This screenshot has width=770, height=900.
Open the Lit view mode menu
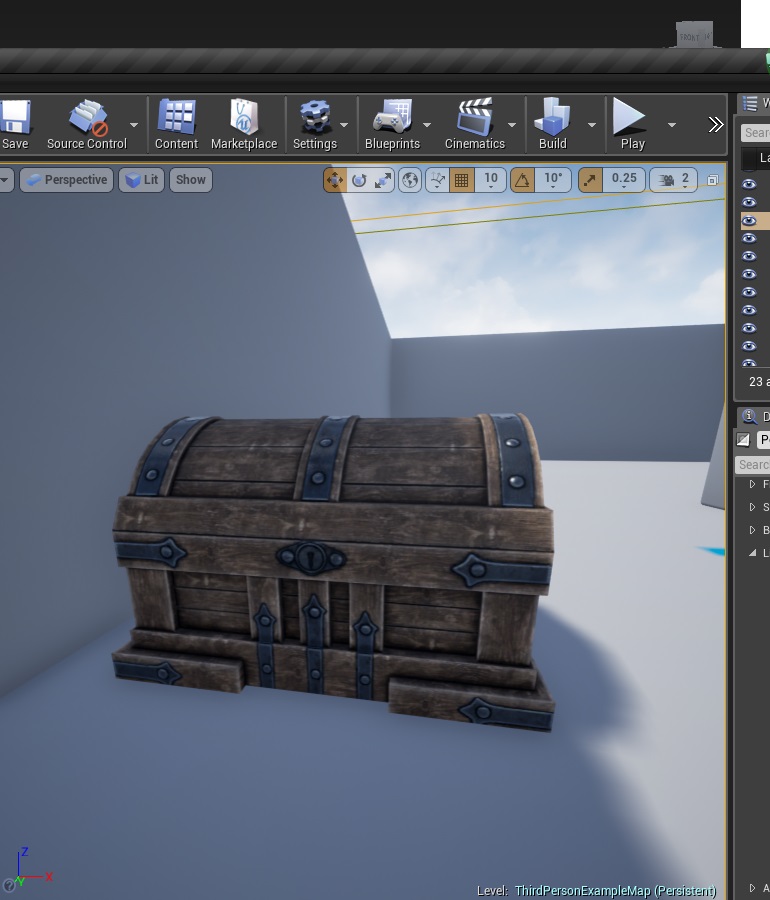(x=141, y=180)
